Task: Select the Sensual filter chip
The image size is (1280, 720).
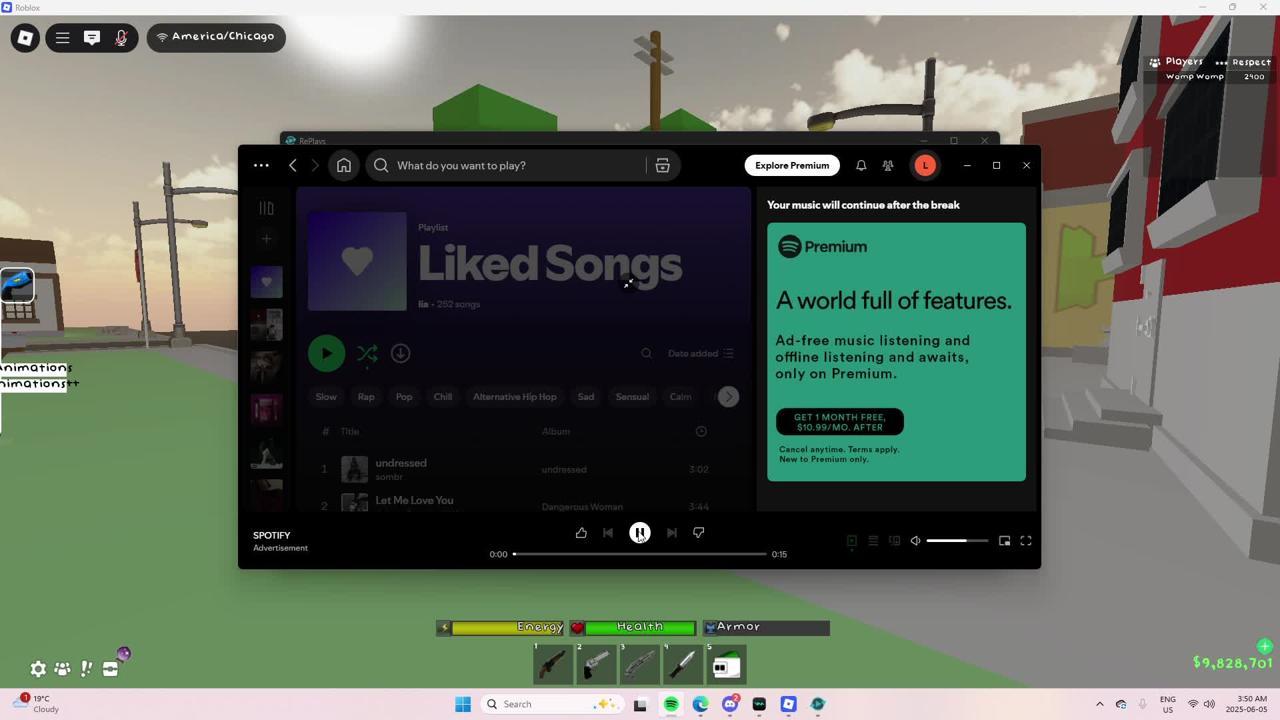Action: [632, 397]
